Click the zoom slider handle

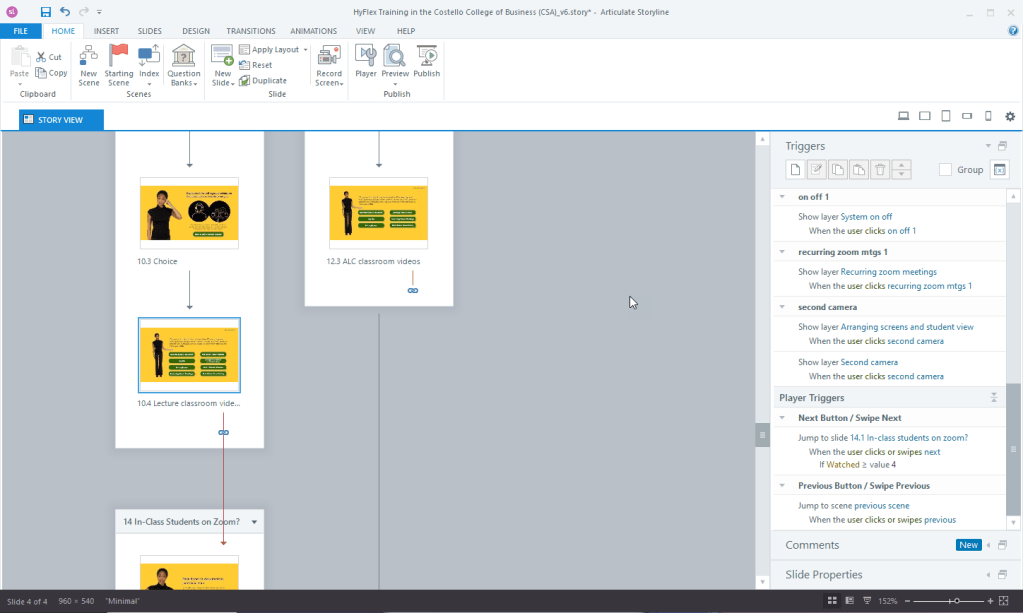pyautogui.click(x=957, y=601)
